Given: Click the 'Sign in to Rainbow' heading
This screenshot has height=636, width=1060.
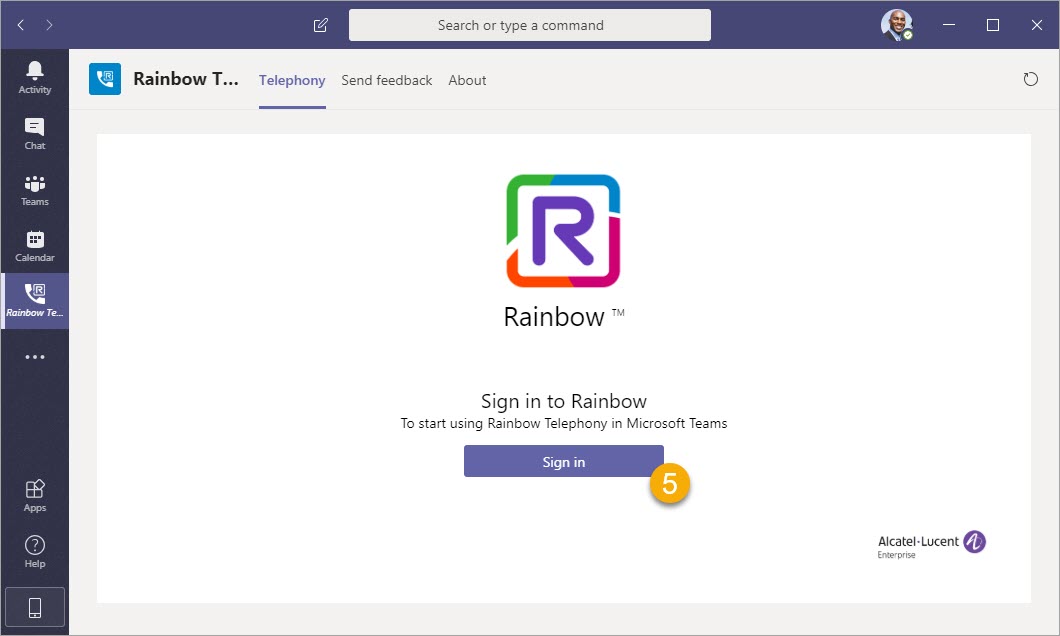Looking at the screenshot, I should click(x=564, y=401).
